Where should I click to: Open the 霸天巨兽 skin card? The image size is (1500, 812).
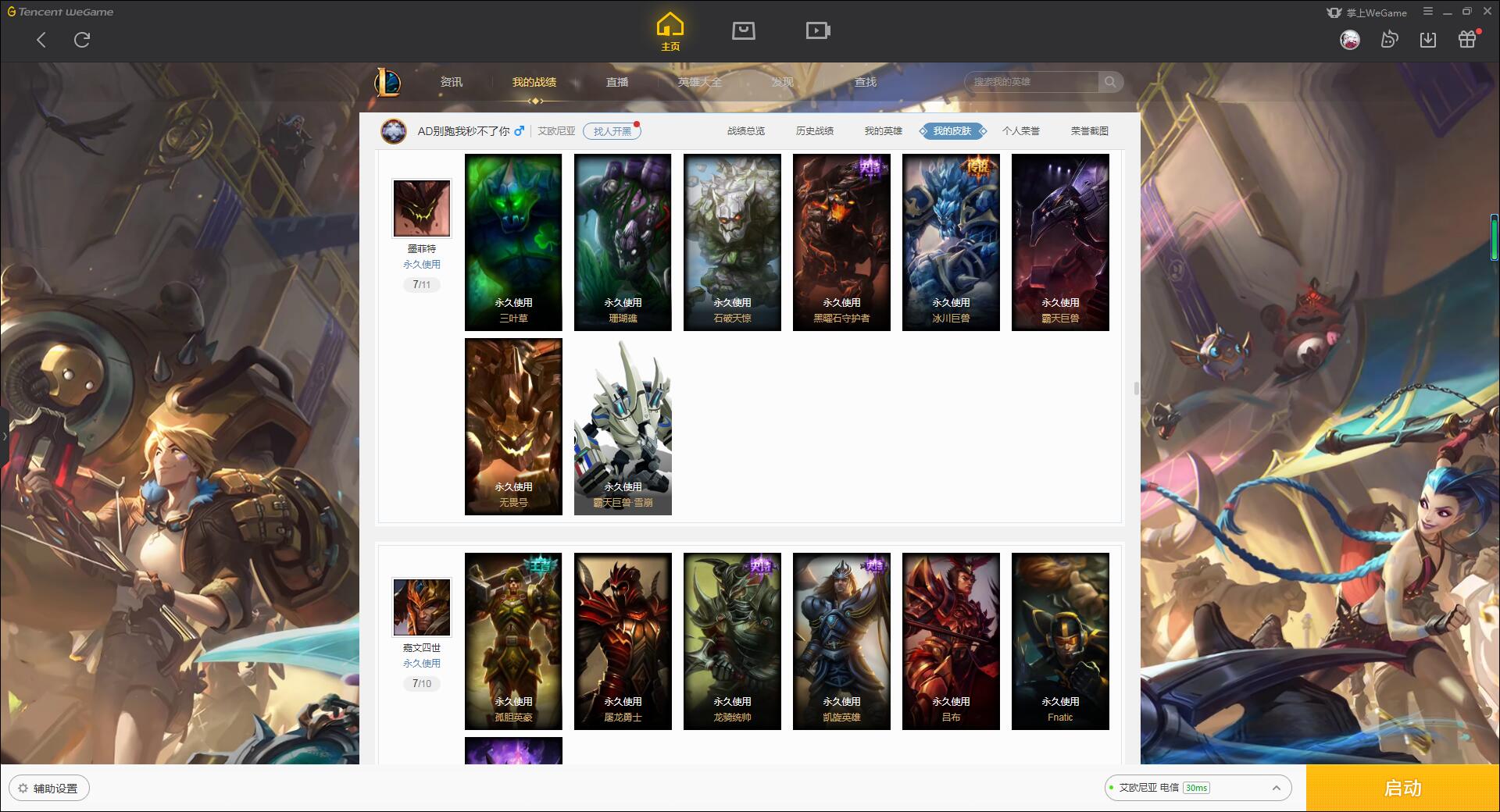1060,242
